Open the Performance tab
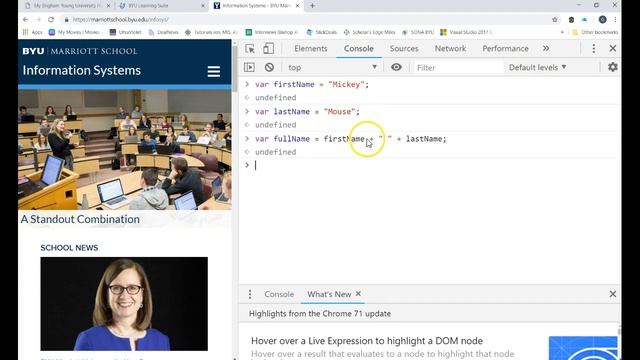Screen dimensions: 640x360 505,49
